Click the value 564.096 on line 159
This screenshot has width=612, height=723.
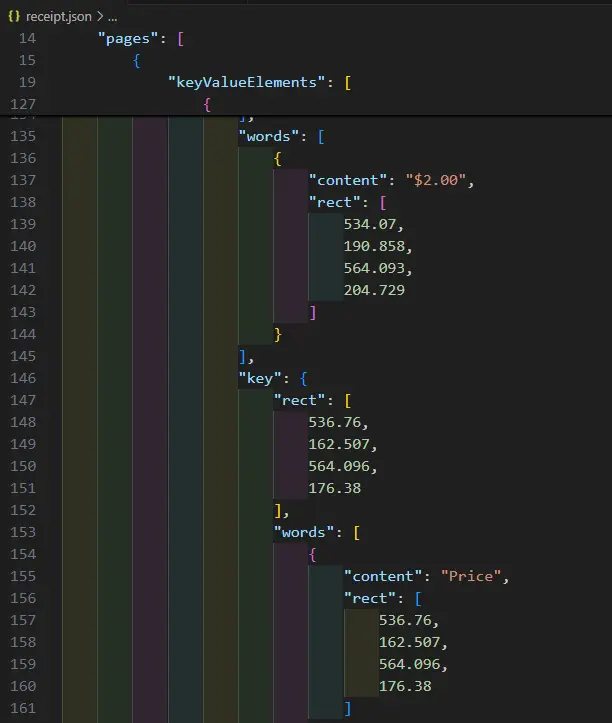[410, 664]
